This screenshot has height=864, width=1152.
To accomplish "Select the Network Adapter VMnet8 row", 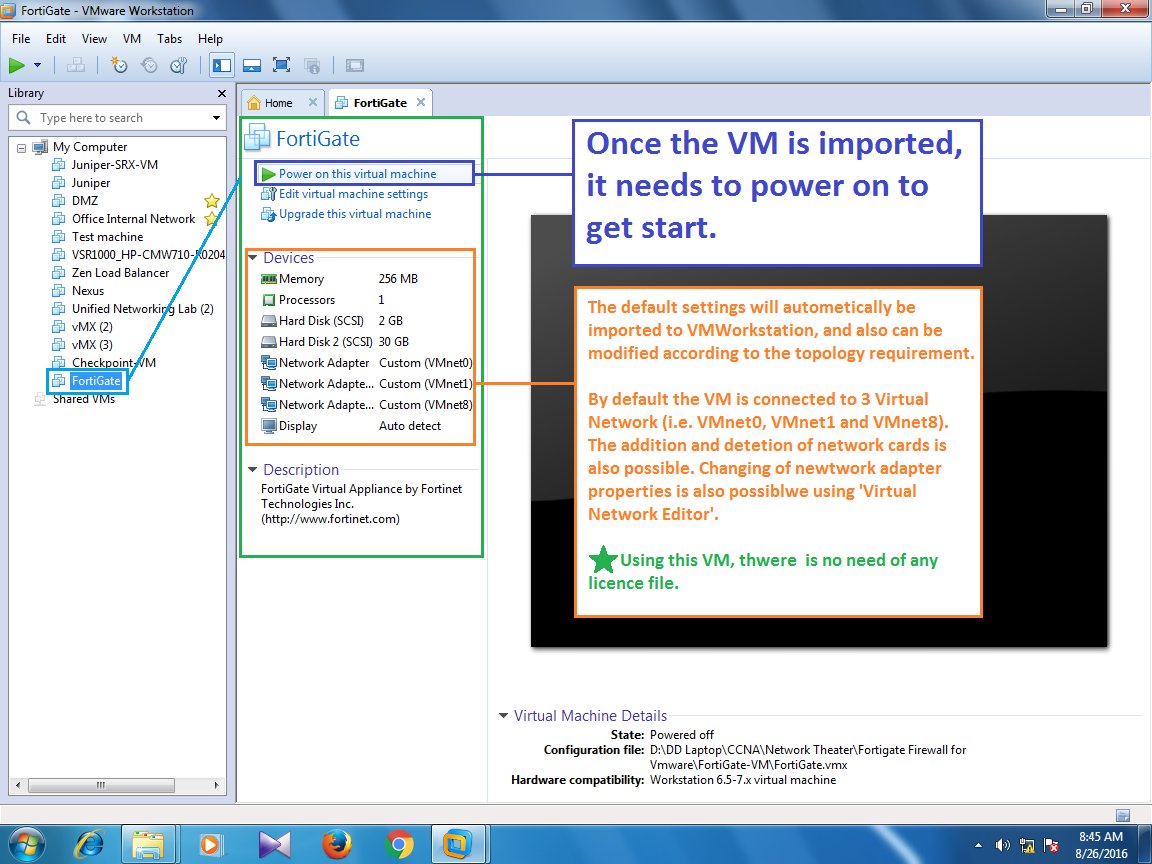I will tap(367, 405).
